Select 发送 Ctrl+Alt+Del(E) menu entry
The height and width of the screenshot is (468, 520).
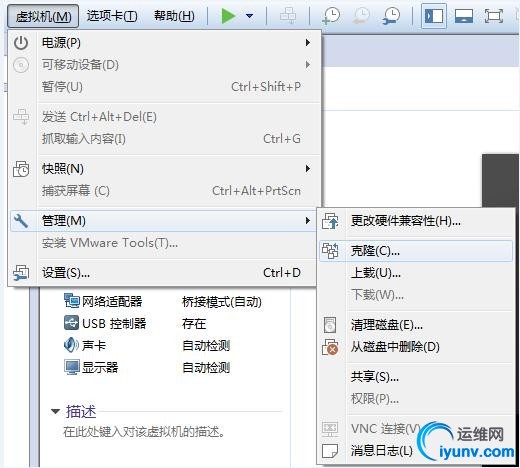click(x=163, y=117)
